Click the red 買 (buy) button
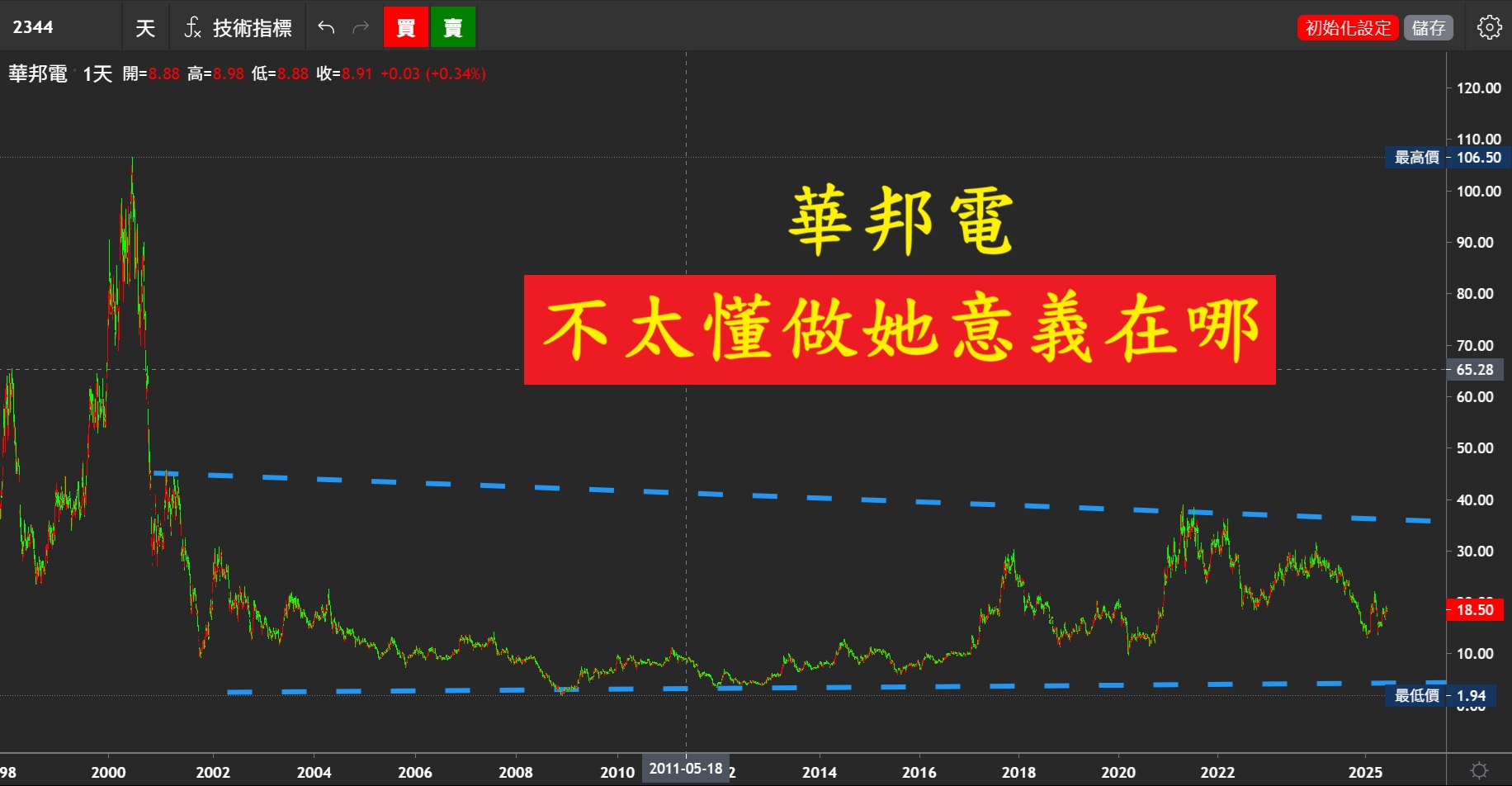Viewport: 1512px width, 786px height. (406, 27)
